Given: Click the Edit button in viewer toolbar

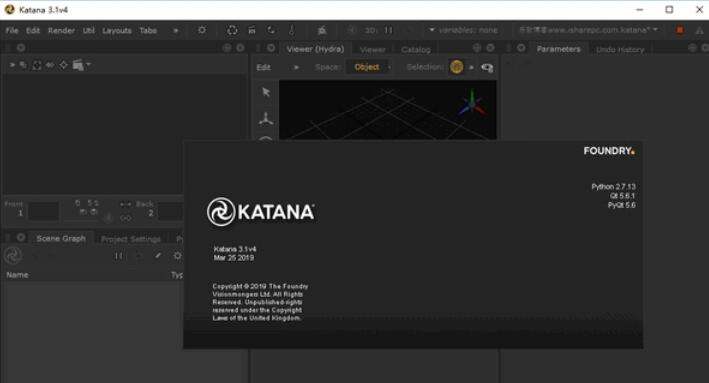Looking at the screenshot, I should 264,67.
